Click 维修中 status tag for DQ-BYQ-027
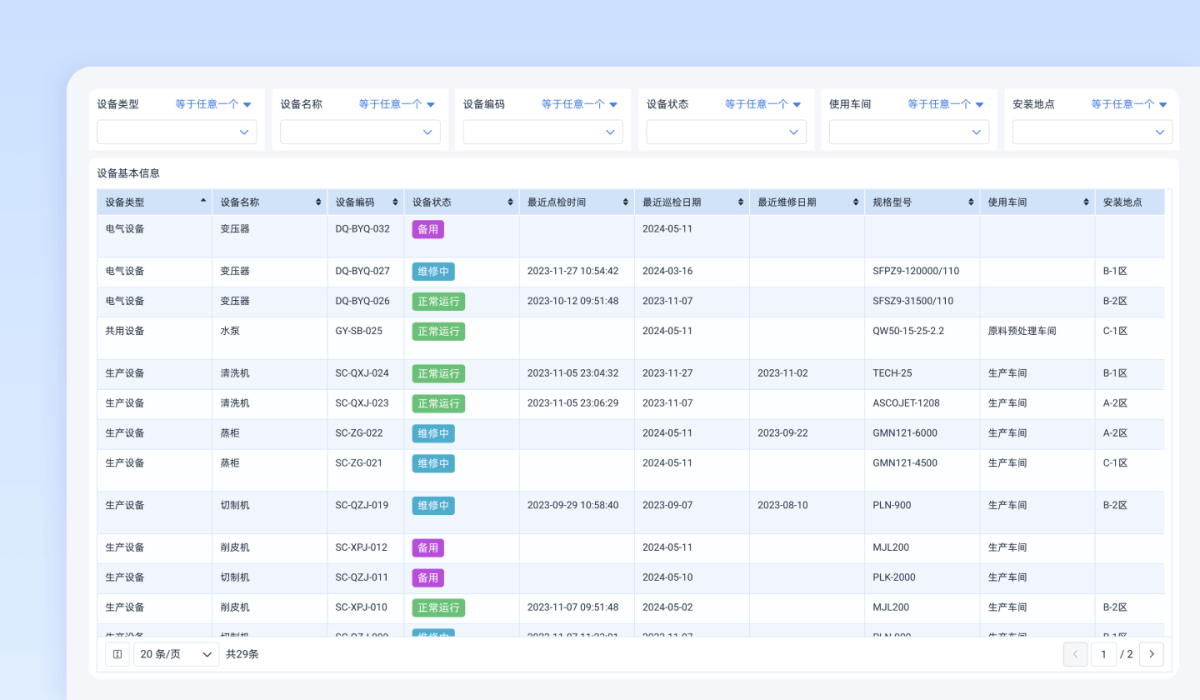Viewport: 1200px width, 700px height. [433, 271]
